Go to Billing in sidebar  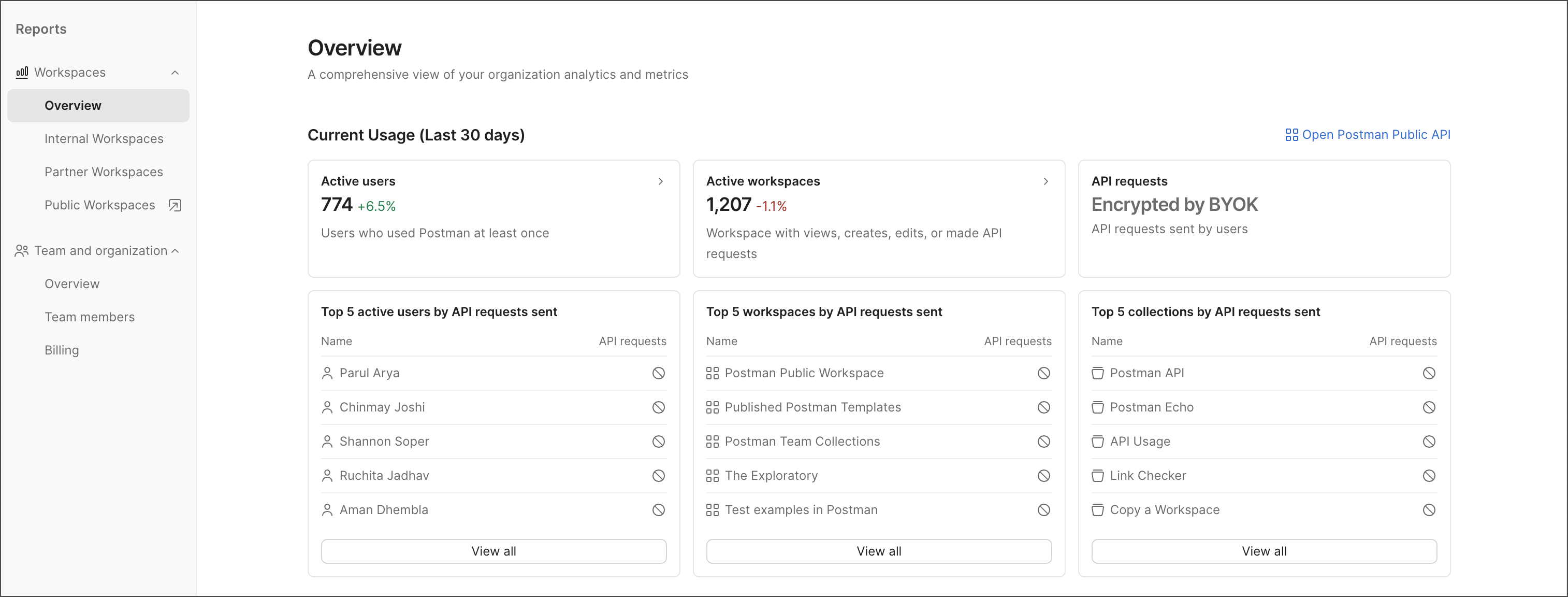tap(62, 350)
